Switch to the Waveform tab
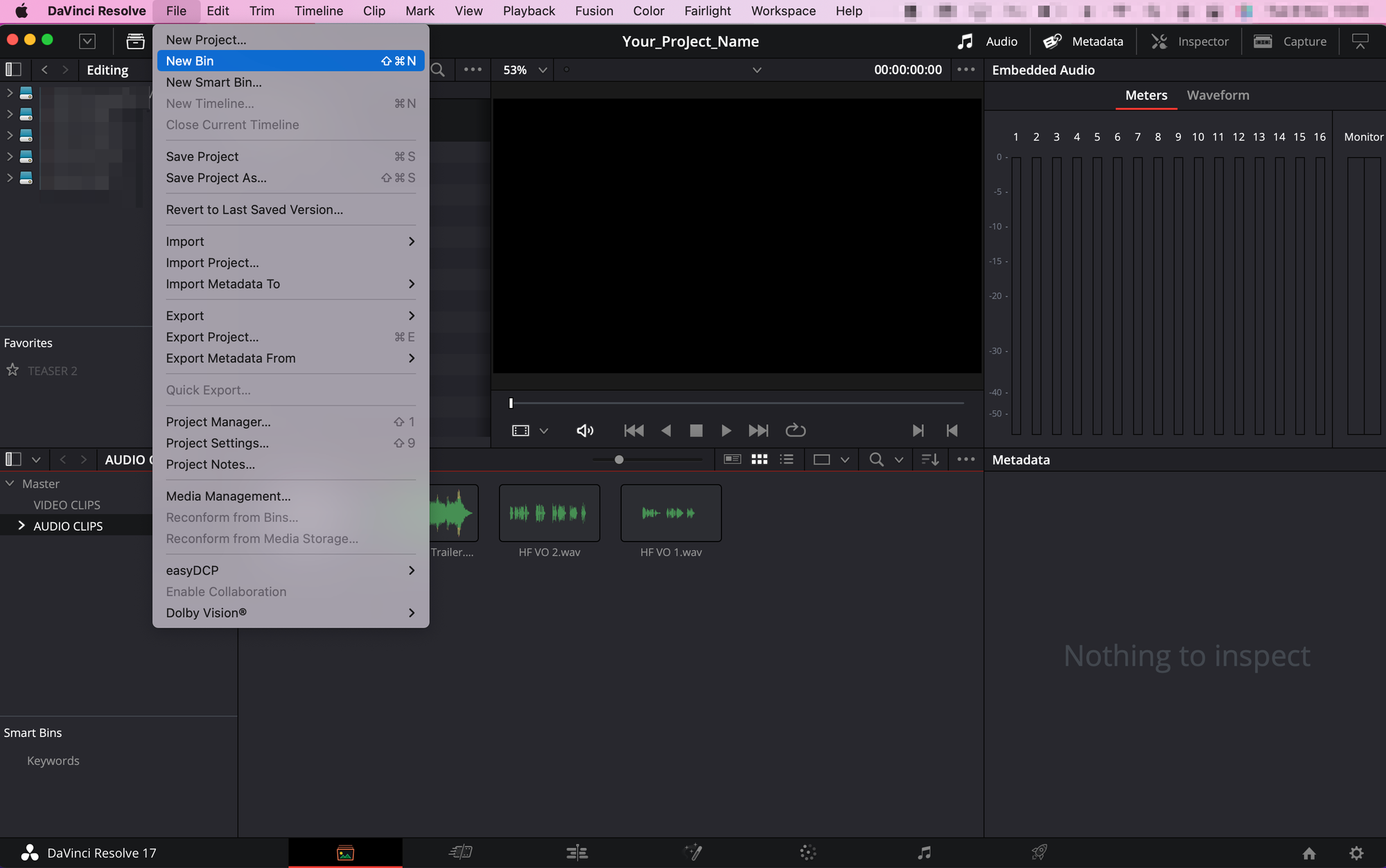 point(1218,96)
